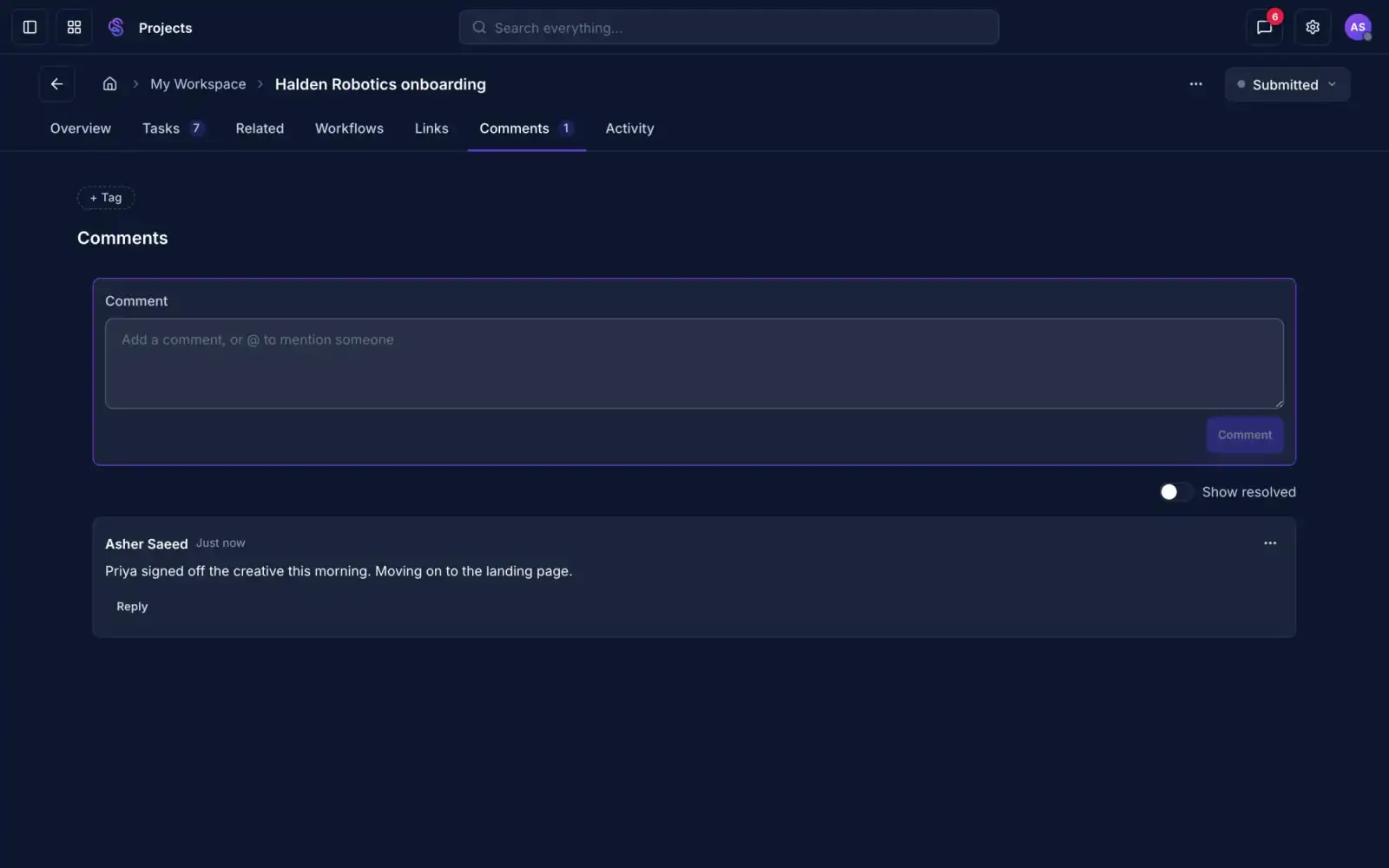Screen dimensions: 1389x868
Task: Open the Related tab
Action: [260, 128]
